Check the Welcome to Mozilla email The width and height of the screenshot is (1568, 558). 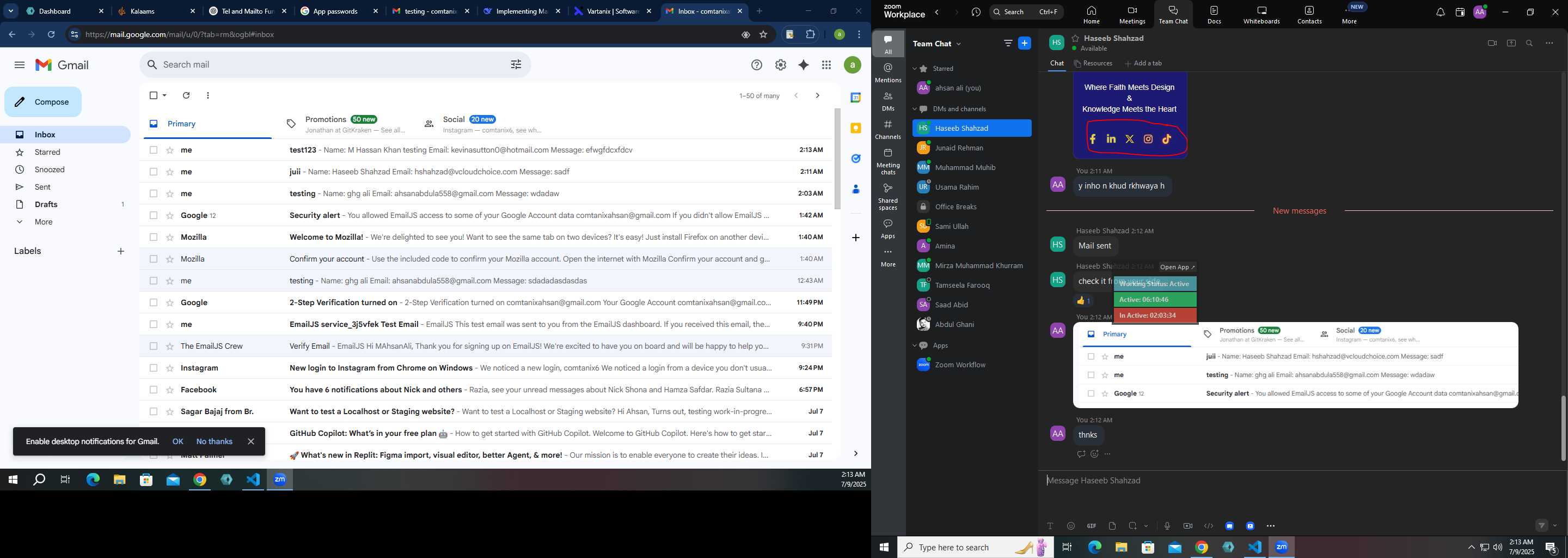pos(154,237)
